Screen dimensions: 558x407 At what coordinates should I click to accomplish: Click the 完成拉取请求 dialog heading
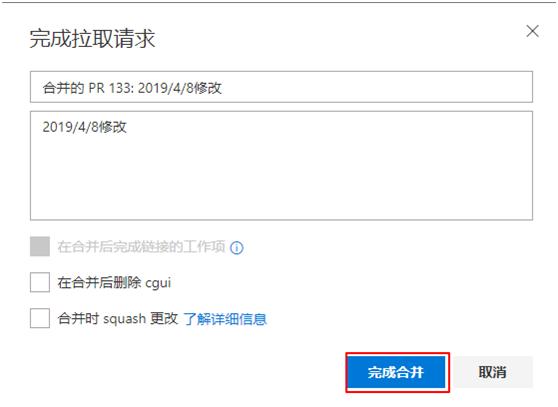[92, 38]
